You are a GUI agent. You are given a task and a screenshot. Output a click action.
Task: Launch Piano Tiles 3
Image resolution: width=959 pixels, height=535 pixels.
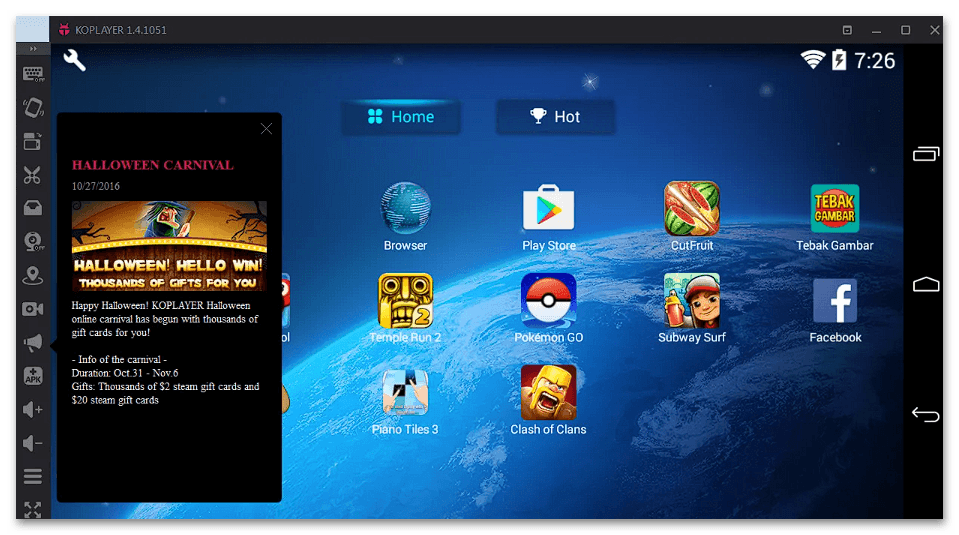pos(405,402)
